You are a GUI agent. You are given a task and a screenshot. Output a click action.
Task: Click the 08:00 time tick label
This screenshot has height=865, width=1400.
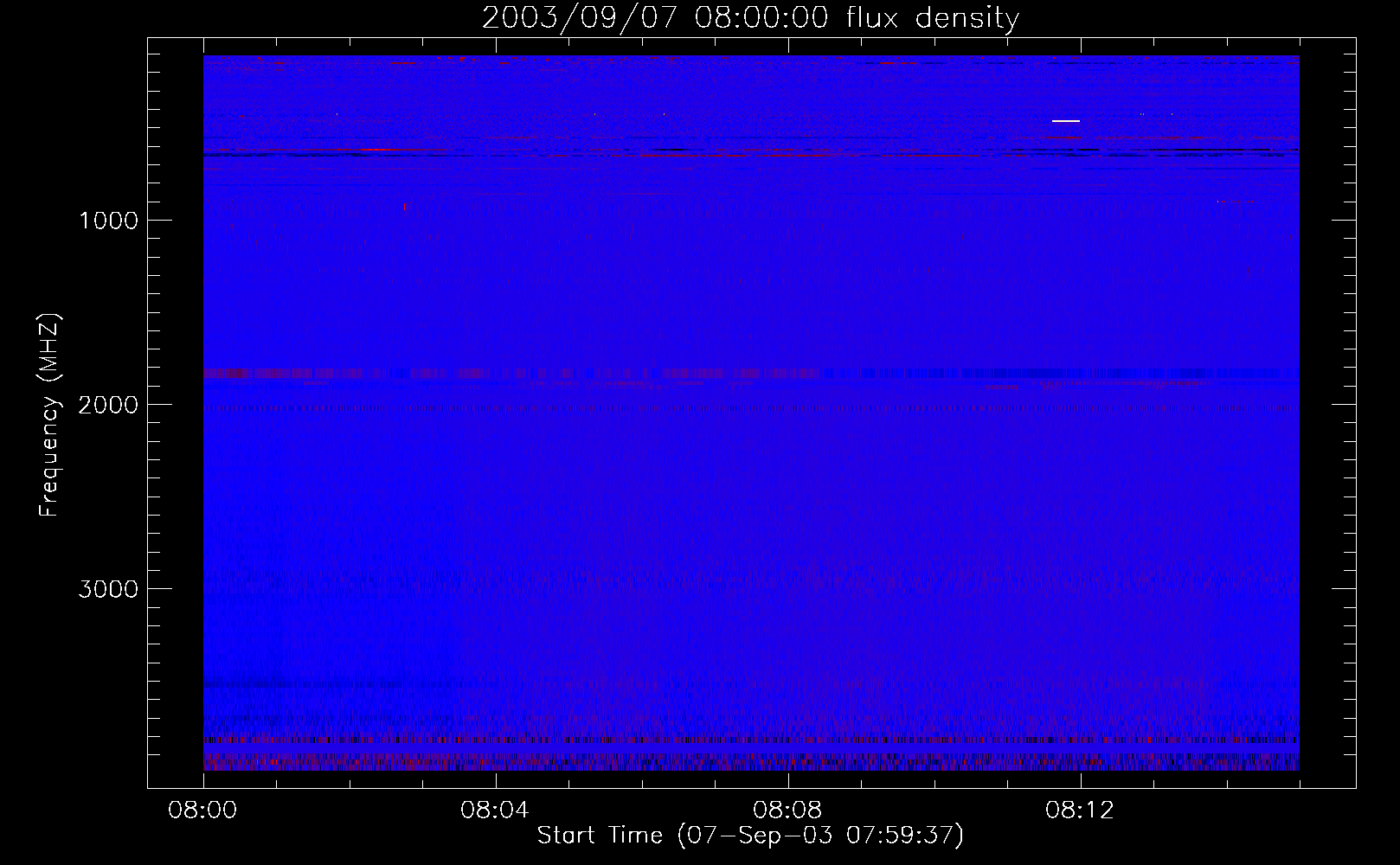pos(202,811)
